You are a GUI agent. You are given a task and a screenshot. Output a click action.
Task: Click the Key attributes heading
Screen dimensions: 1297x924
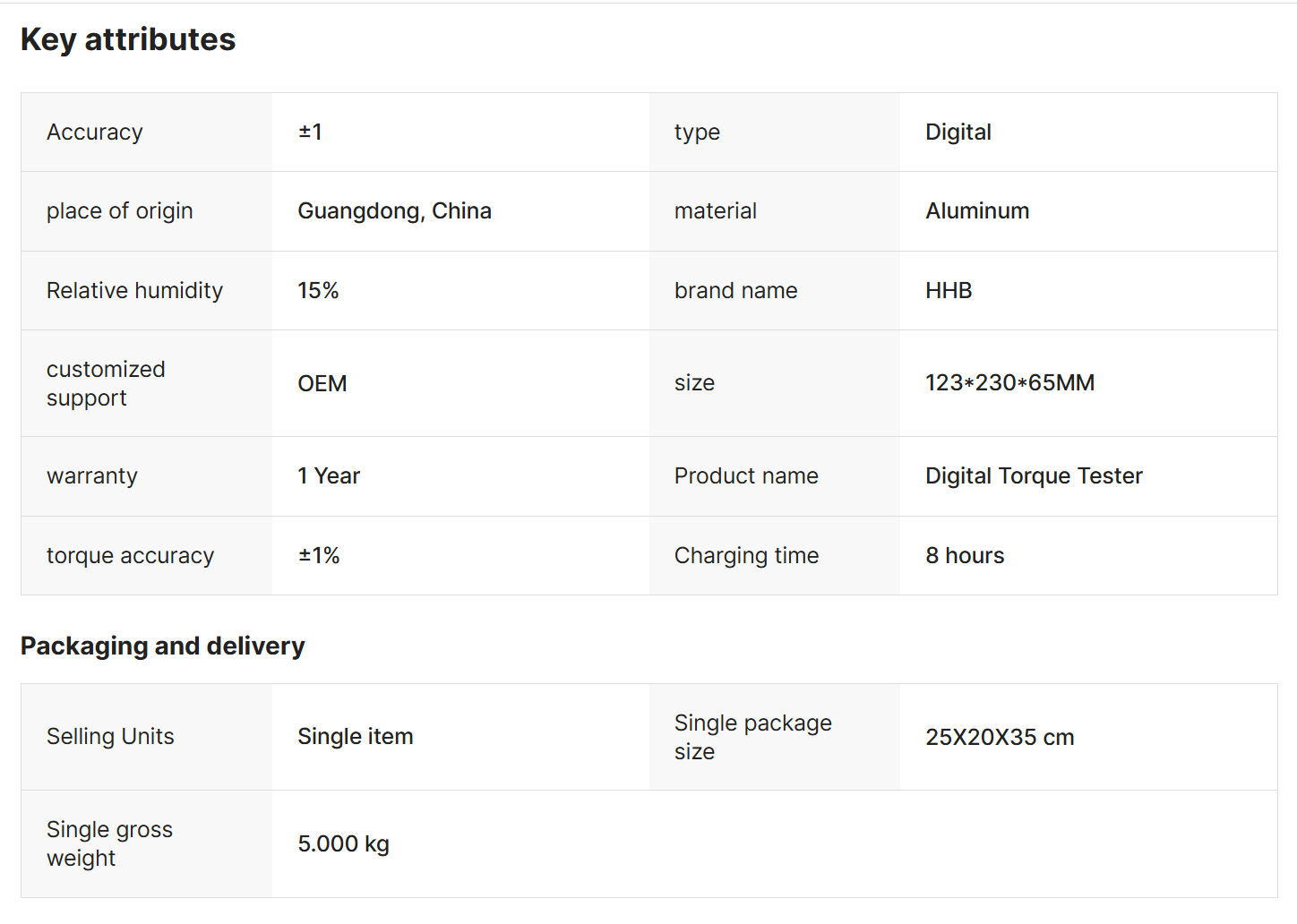[128, 39]
